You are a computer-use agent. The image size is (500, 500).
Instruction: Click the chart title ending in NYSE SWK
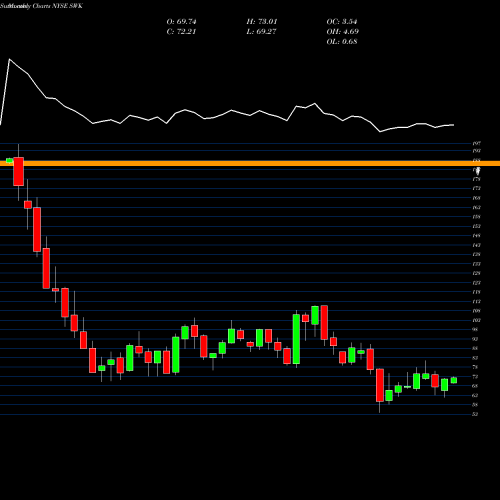[x=41, y=6]
